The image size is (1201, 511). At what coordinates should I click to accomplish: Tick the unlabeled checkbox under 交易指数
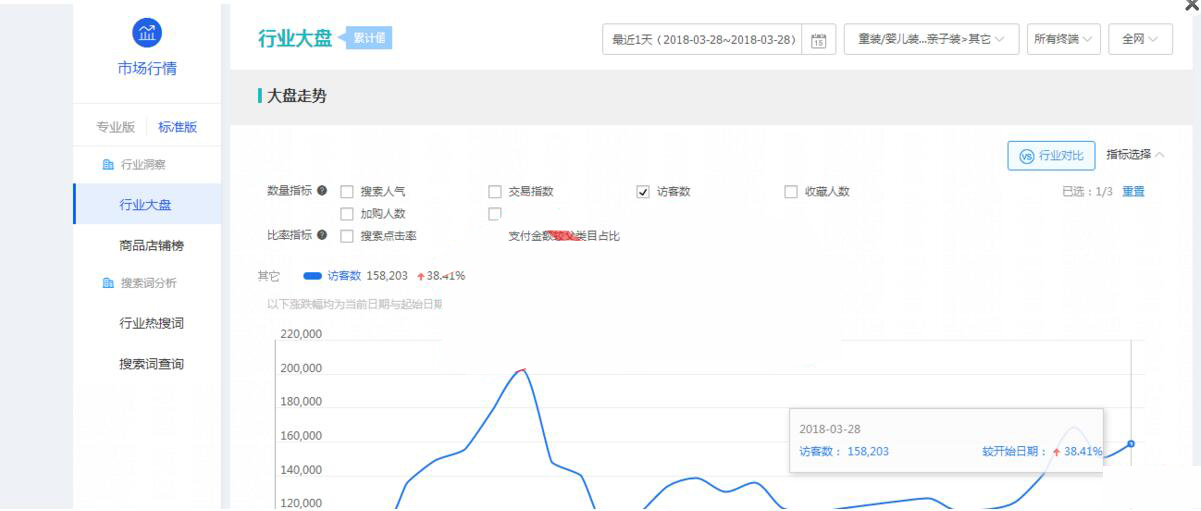(x=495, y=214)
